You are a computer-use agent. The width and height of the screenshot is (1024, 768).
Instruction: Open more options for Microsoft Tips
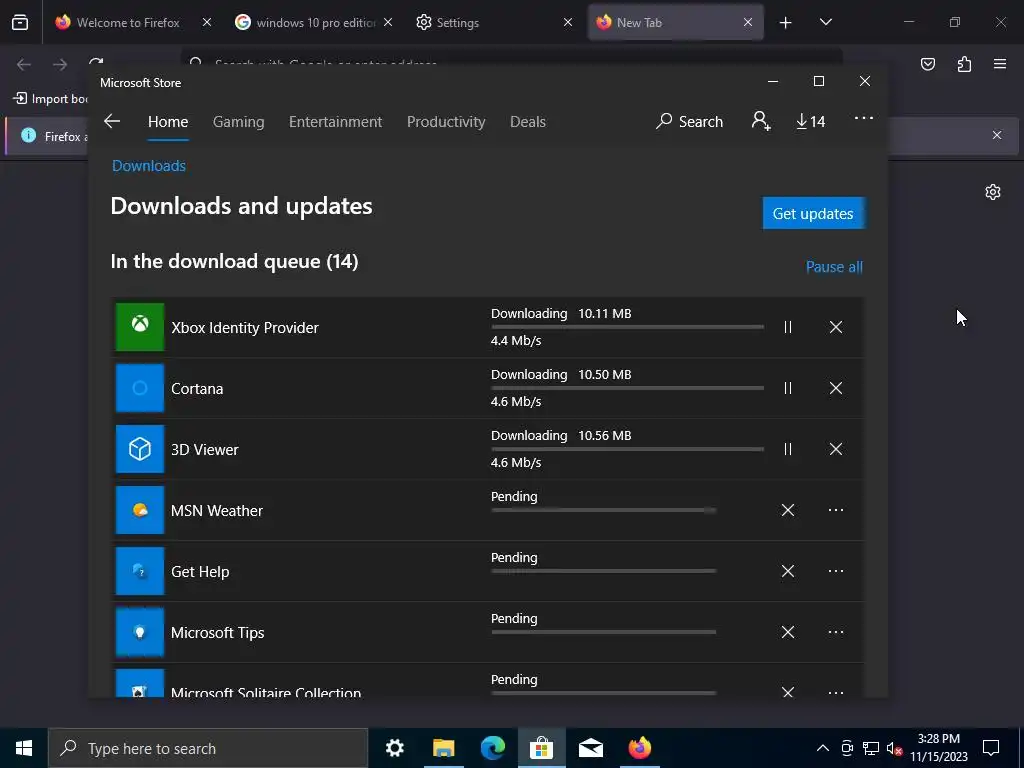click(835, 632)
